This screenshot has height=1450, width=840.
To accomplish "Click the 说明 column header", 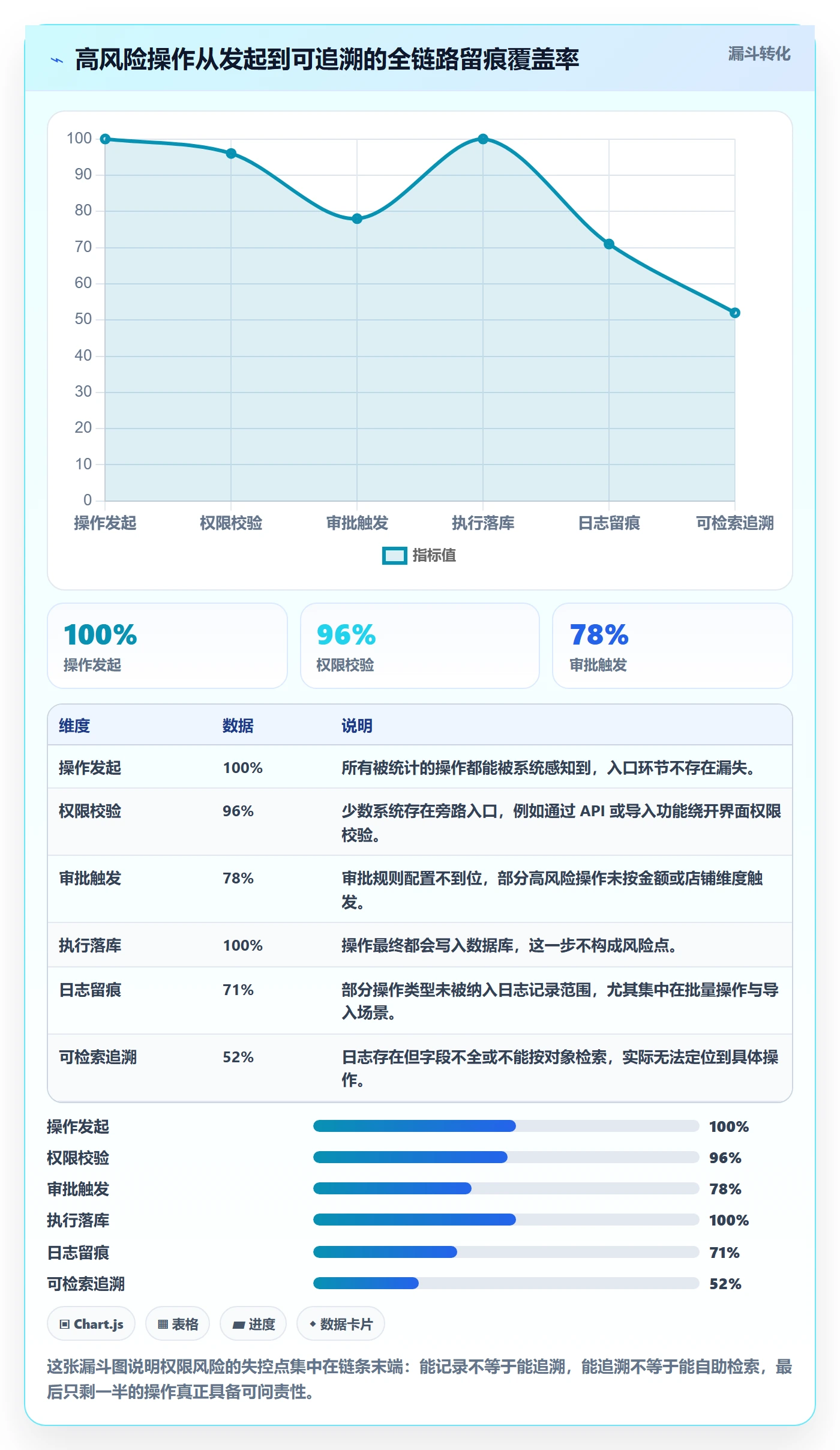I will click(357, 726).
